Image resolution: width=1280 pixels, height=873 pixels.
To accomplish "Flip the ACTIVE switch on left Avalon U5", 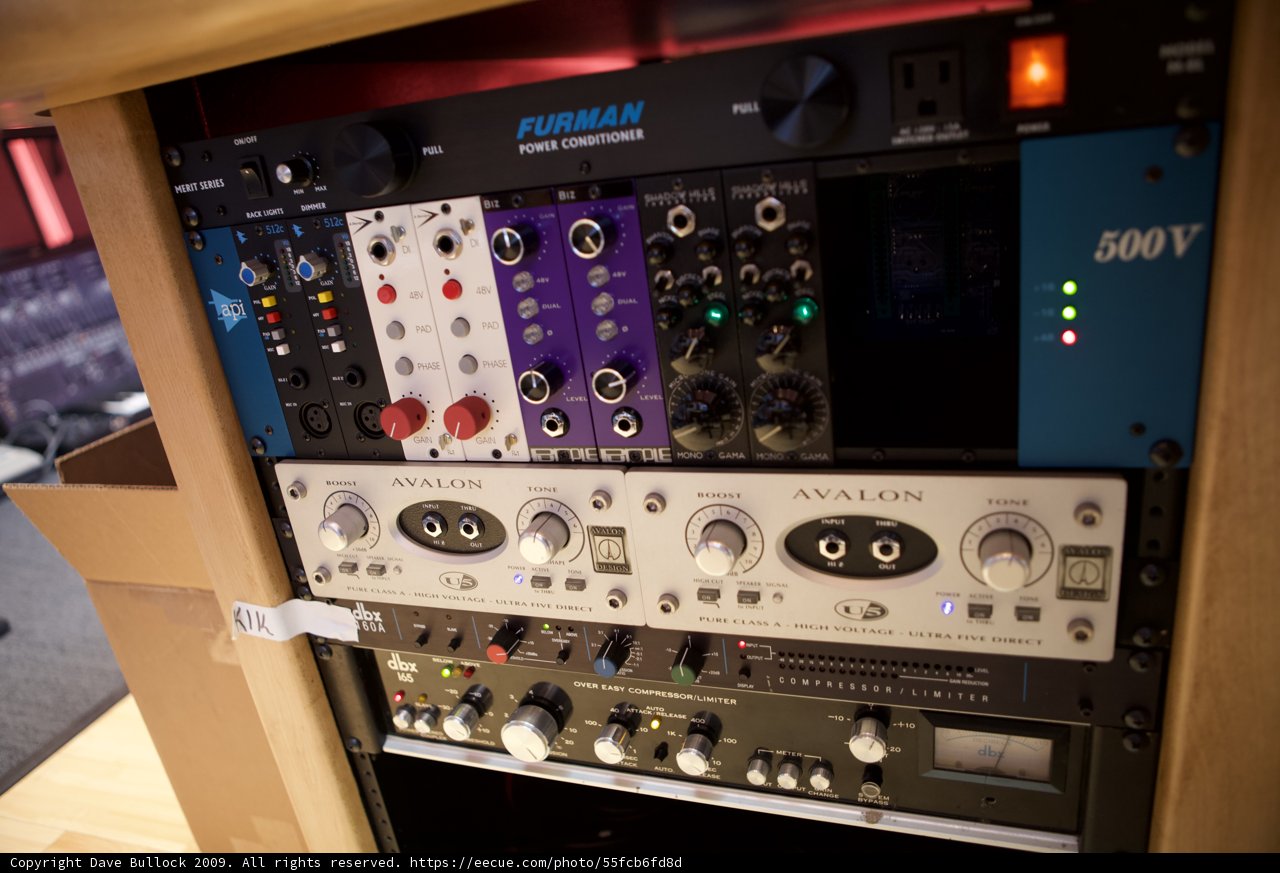I will (541, 582).
